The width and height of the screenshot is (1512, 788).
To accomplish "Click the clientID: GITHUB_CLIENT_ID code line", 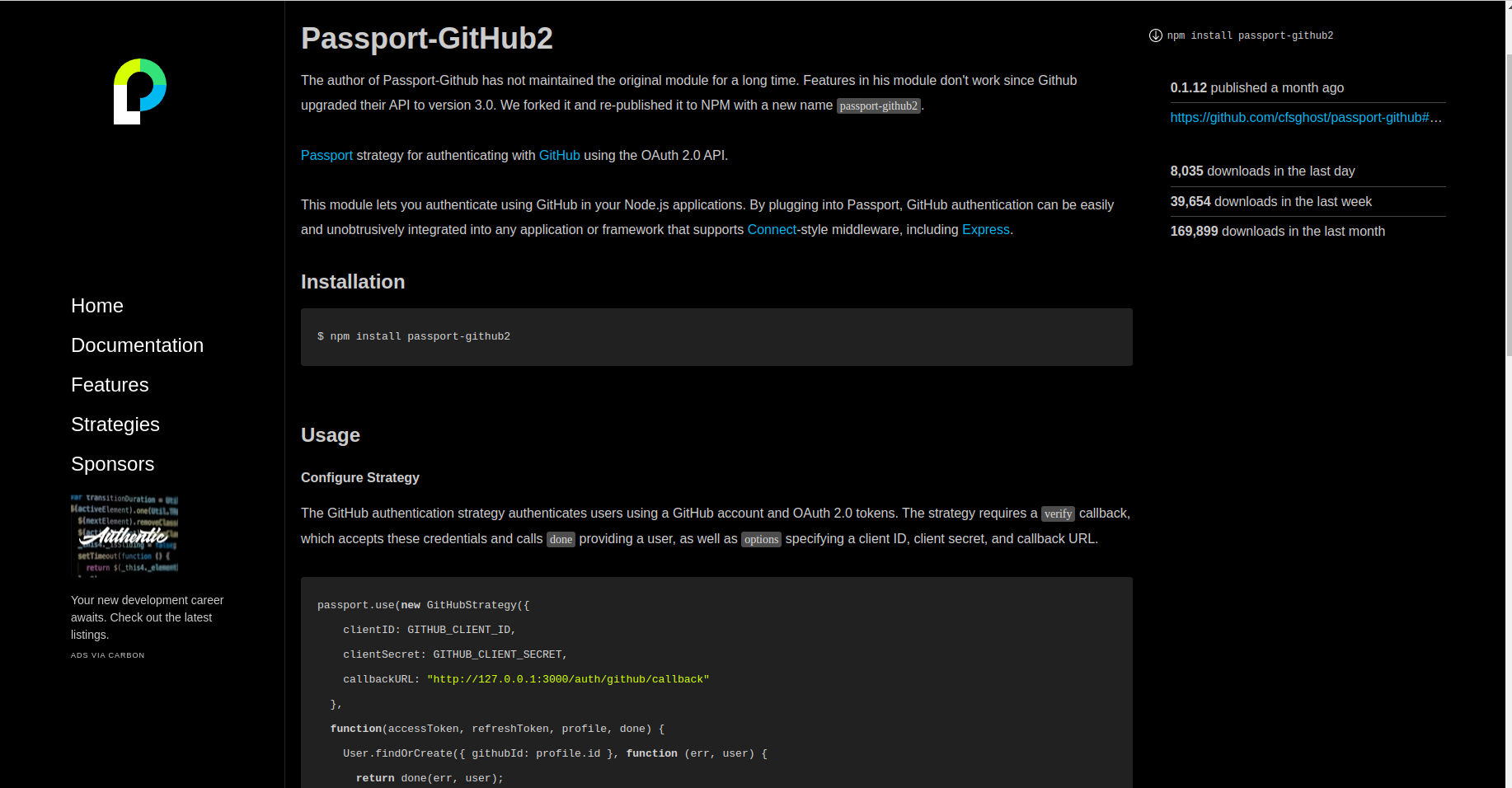I will coord(430,630).
